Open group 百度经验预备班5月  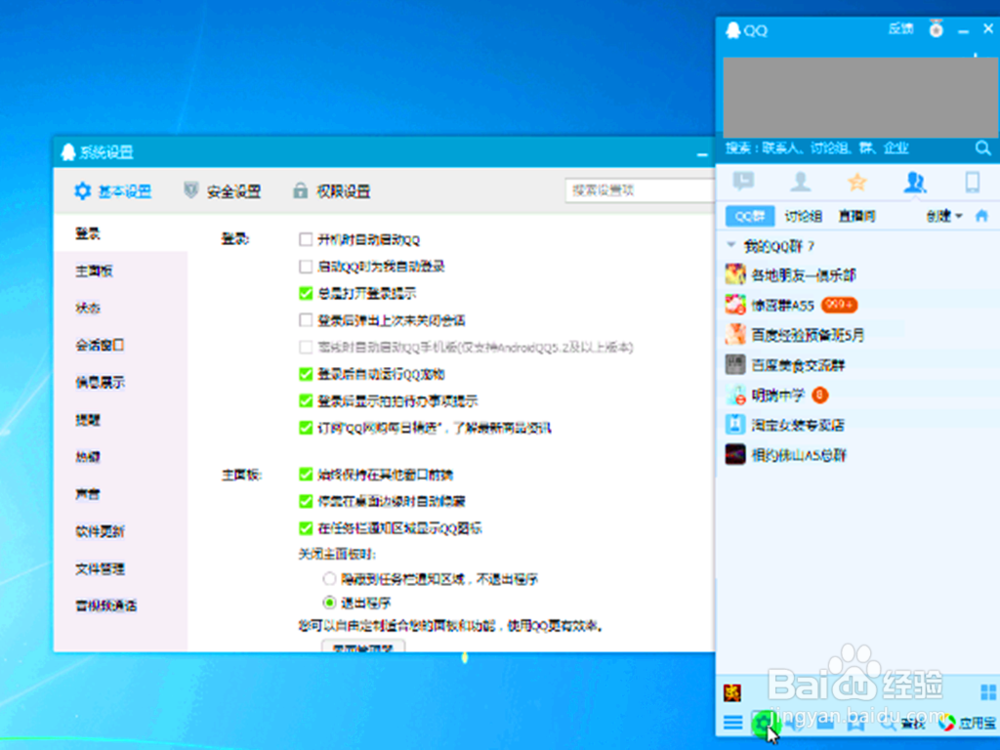pos(858,334)
